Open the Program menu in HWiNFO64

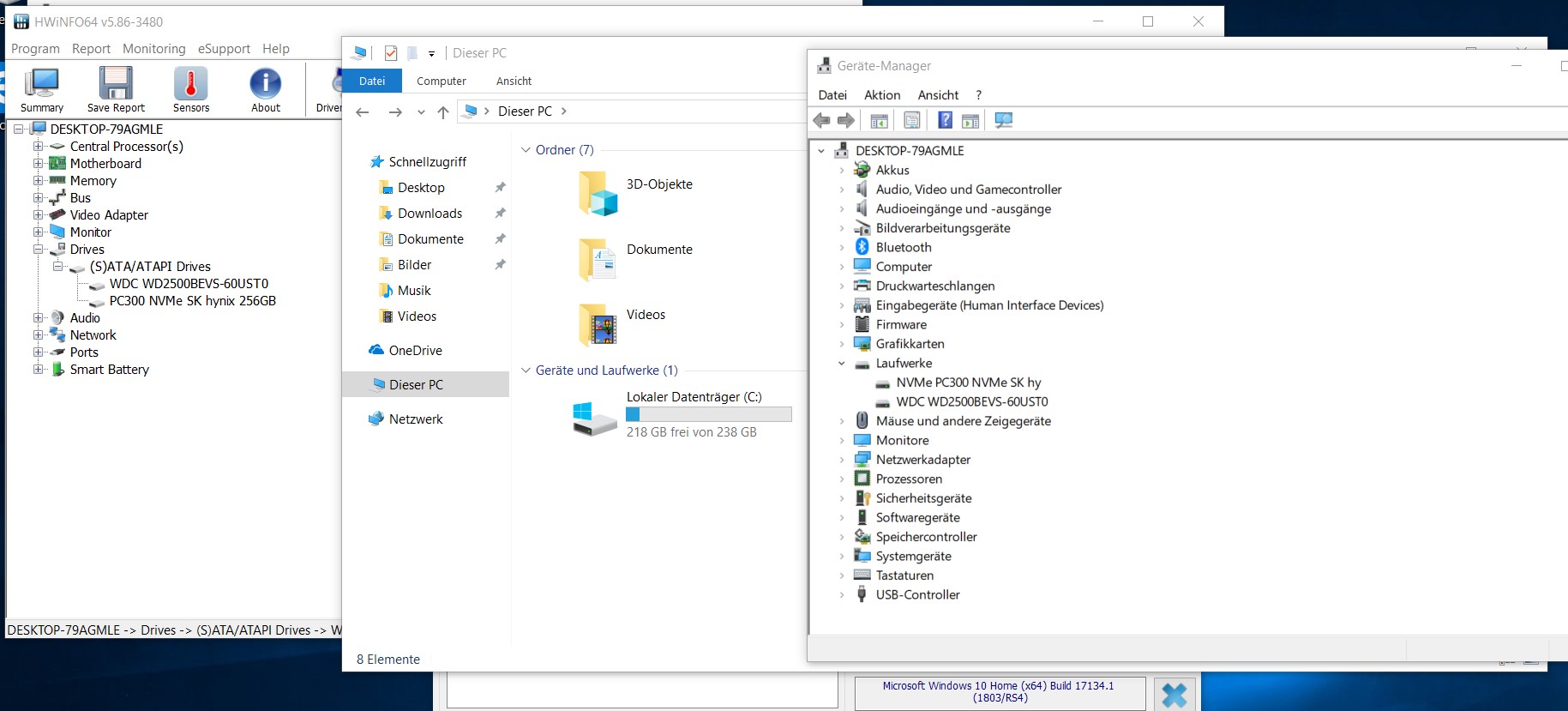(x=35, y=49)
